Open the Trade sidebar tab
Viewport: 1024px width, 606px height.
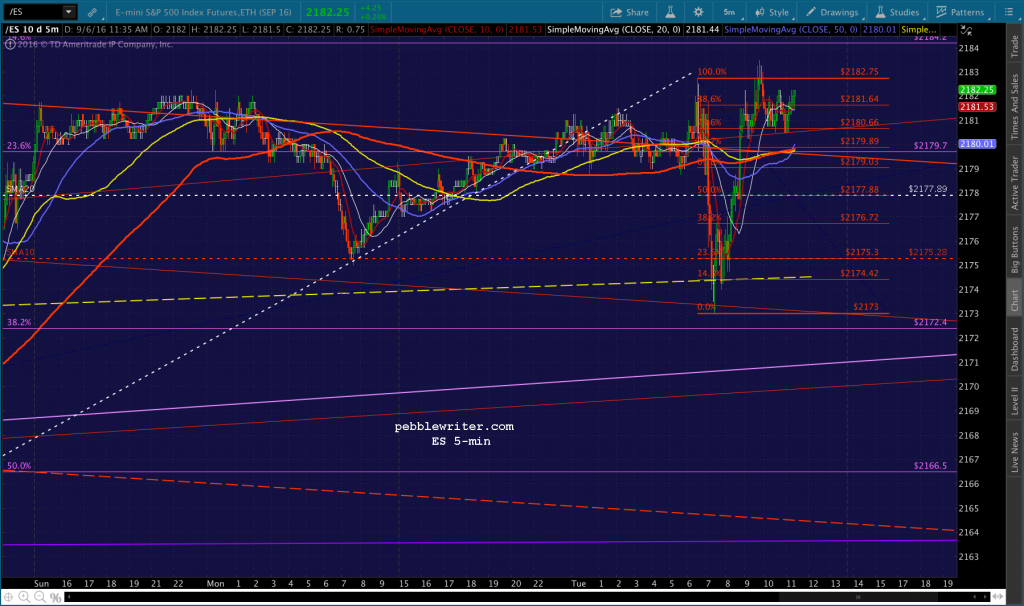[x=1014, y=46]
